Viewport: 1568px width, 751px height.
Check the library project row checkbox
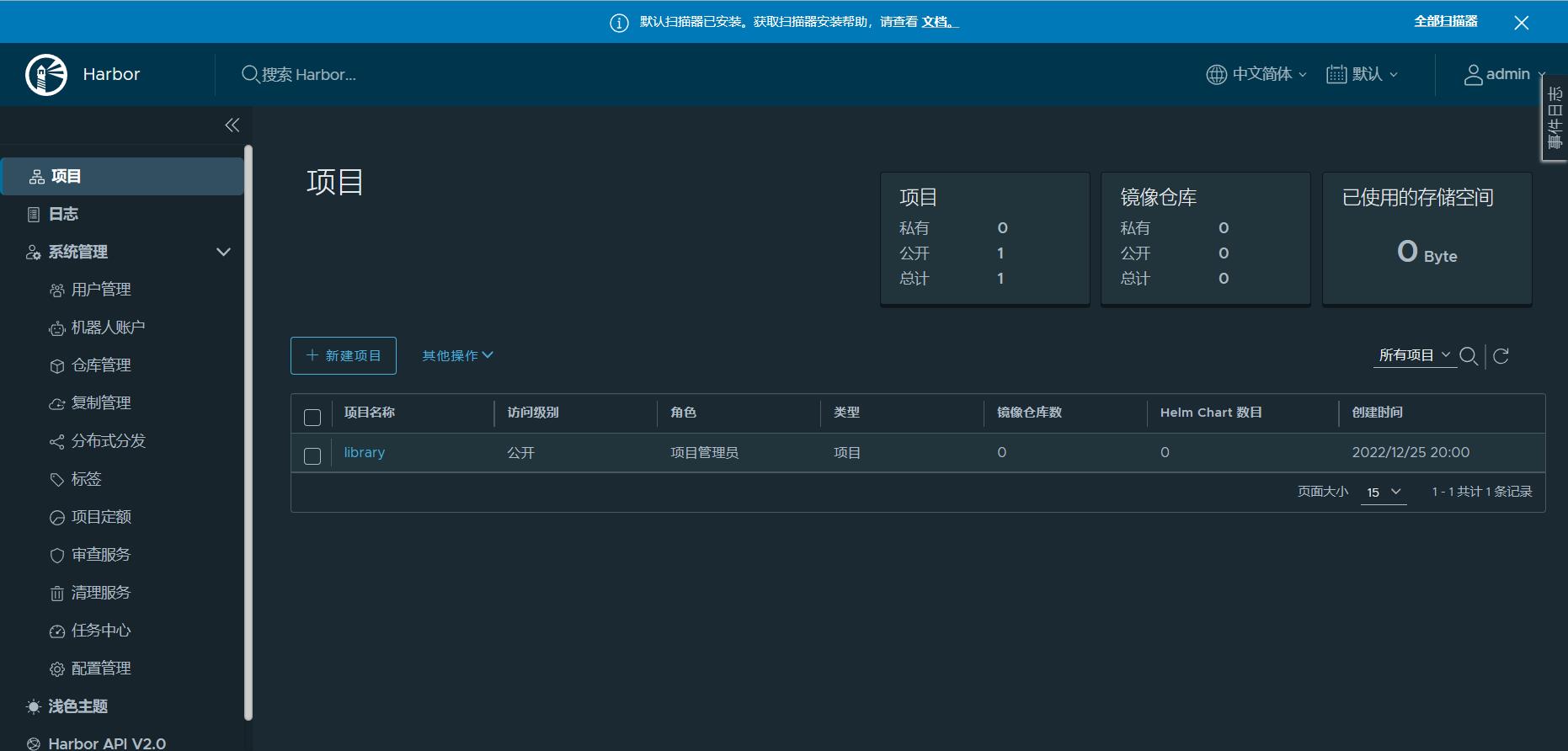click(312, 456)
